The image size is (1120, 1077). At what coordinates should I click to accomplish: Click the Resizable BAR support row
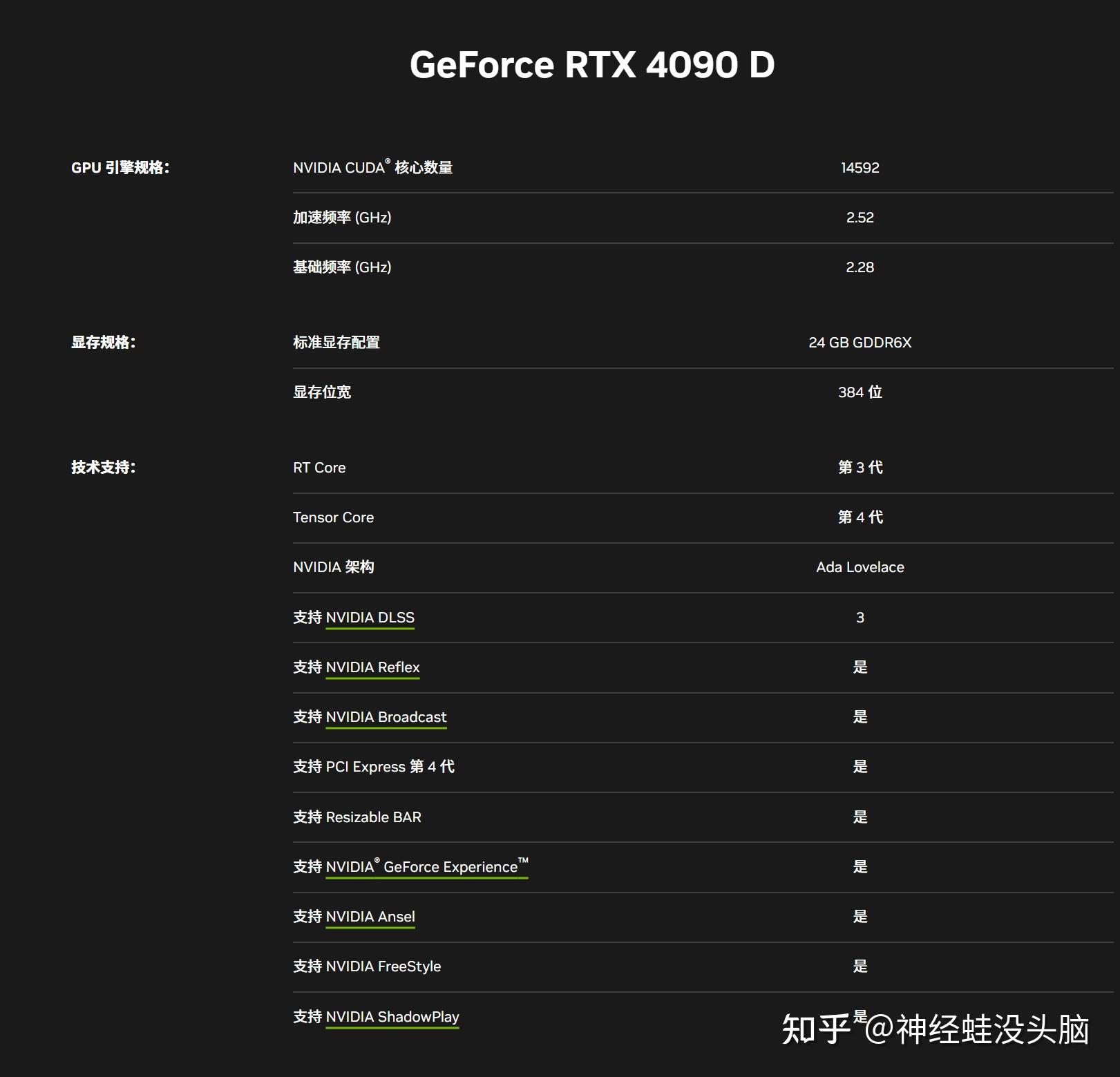point(357,816)
